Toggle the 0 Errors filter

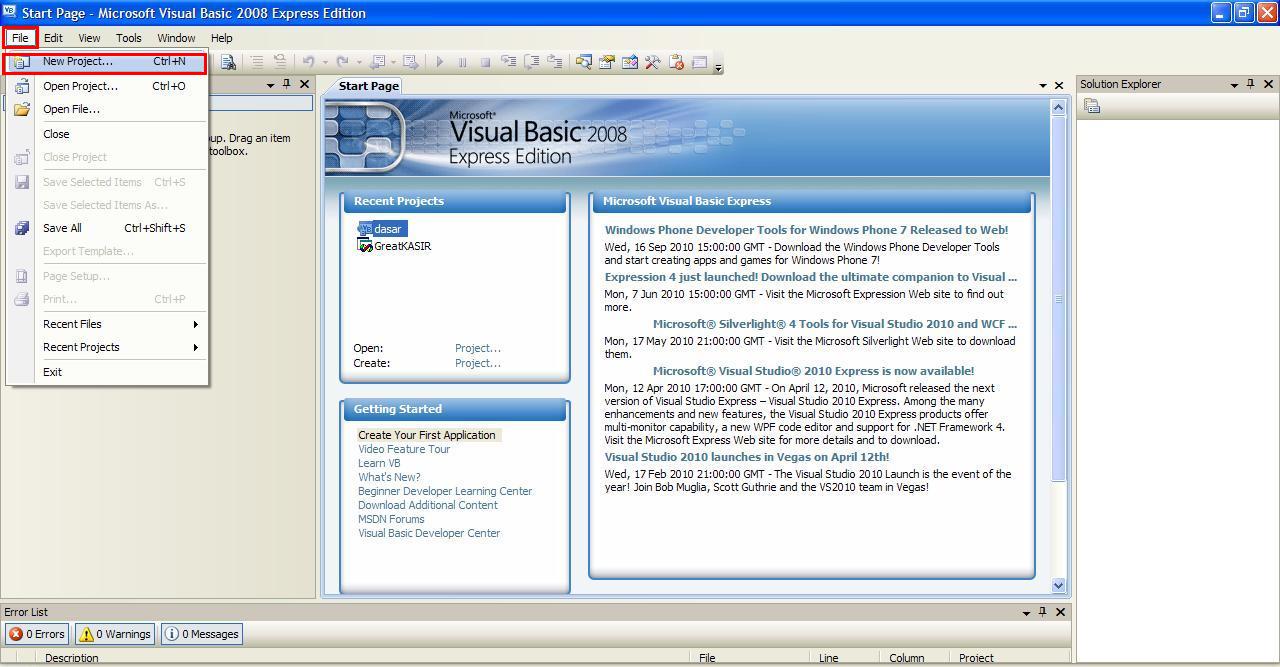click(x=37, y=634)
